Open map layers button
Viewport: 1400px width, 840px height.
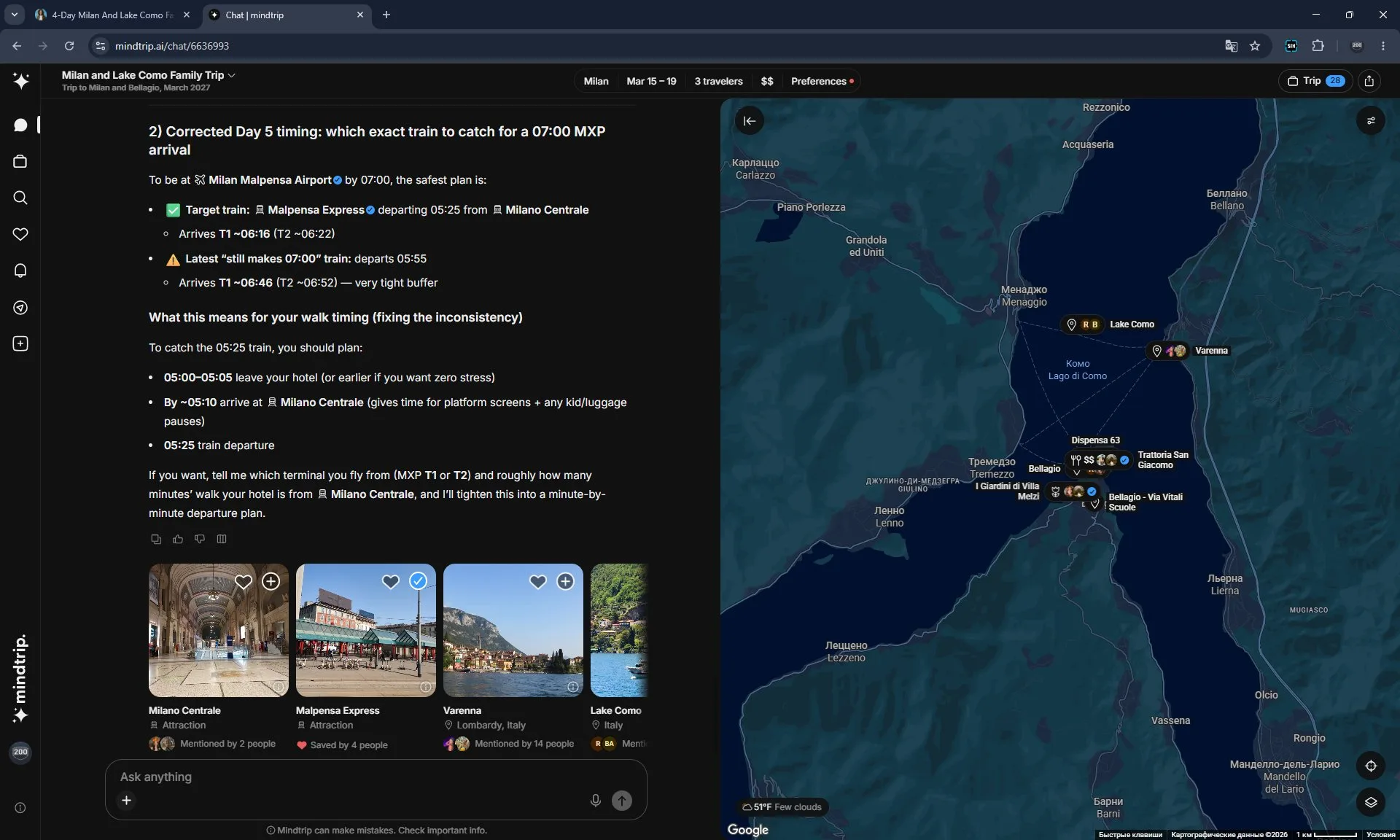tap(1371, 802)
